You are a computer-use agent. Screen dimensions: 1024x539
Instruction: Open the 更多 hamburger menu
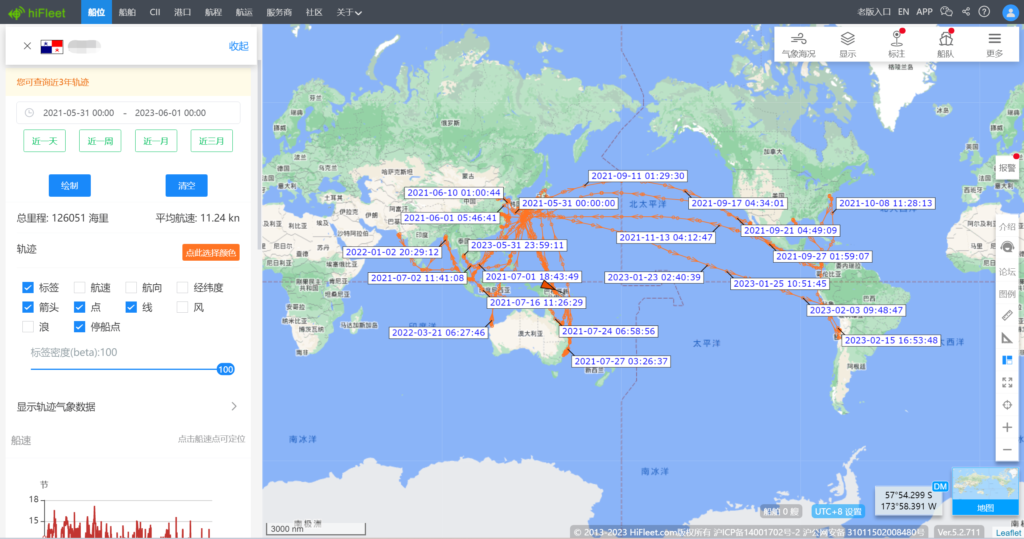(995, 44)
